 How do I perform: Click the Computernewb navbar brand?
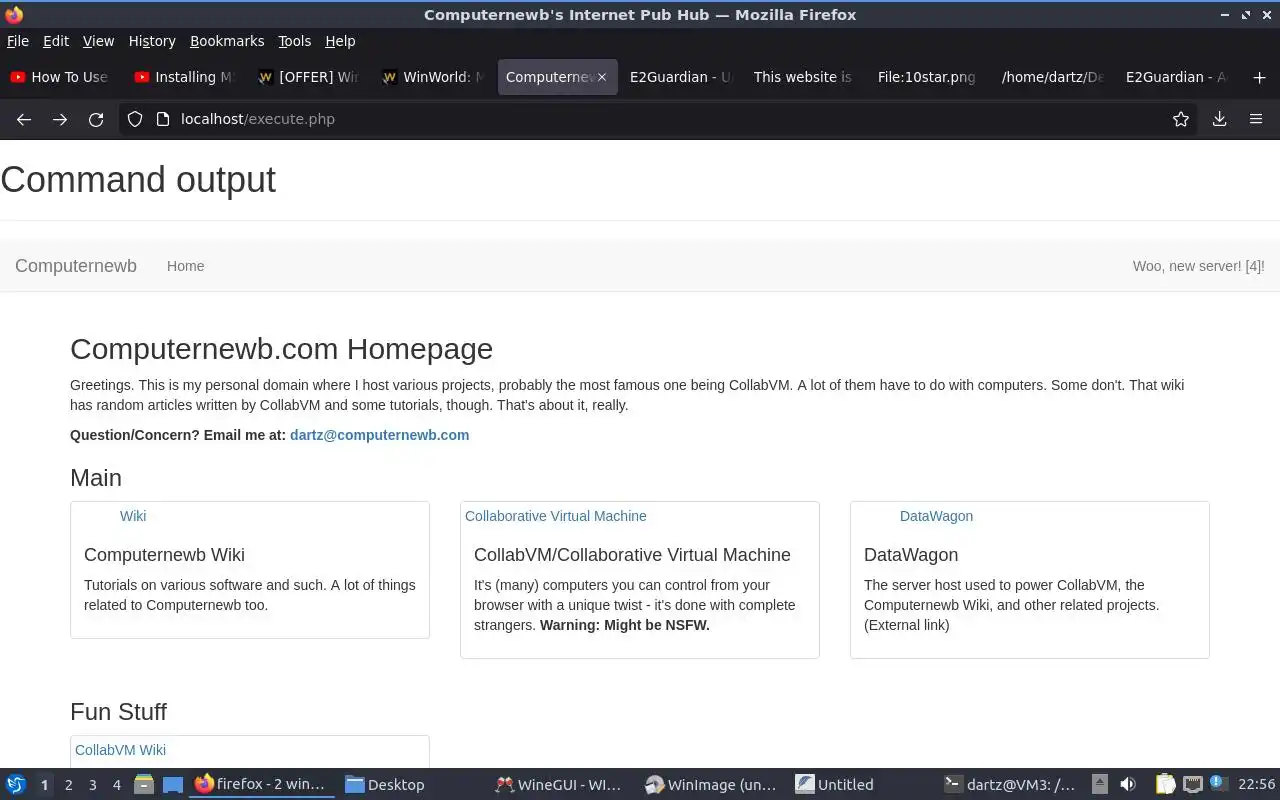tap(76, 266)
